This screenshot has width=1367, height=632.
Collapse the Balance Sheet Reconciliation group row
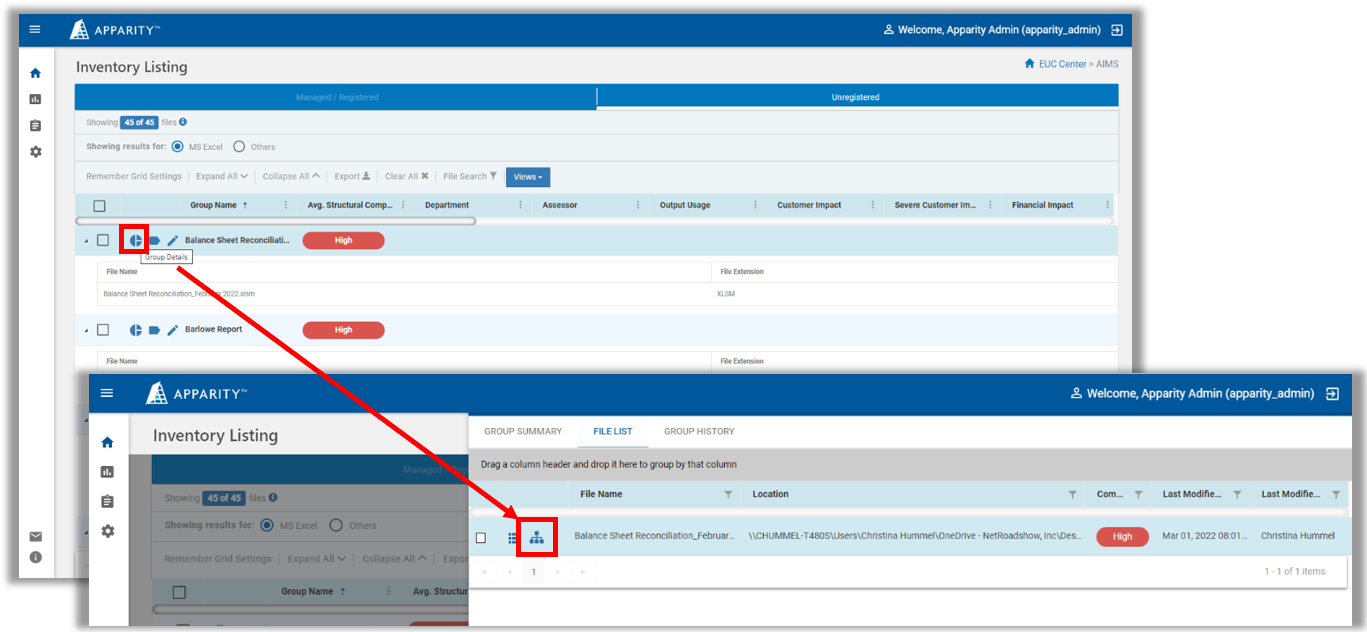pyautogui.click(x=86, y=241)
